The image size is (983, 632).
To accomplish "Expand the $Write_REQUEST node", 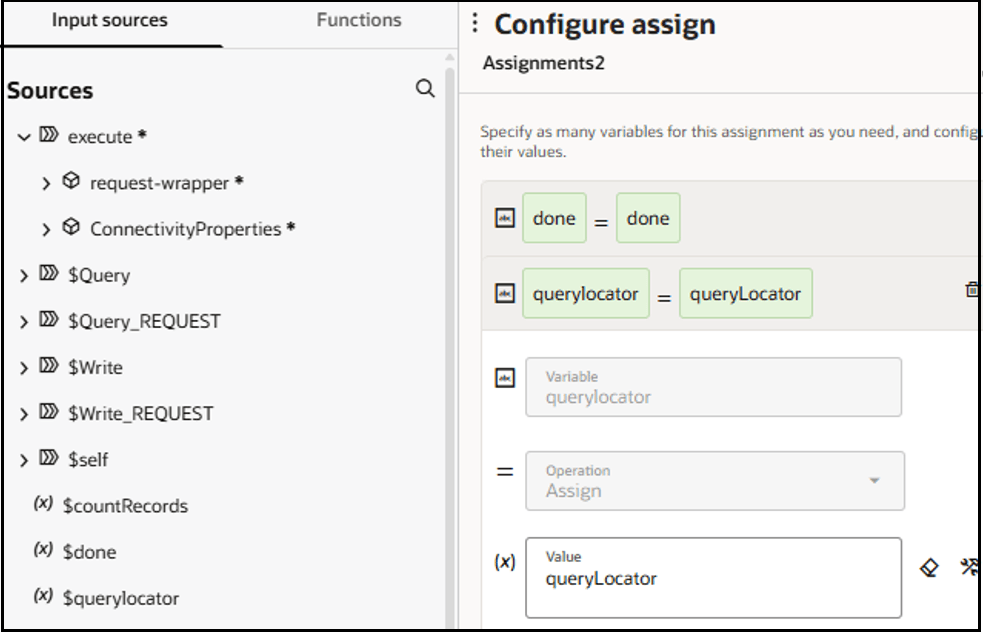I will point(24,413).
